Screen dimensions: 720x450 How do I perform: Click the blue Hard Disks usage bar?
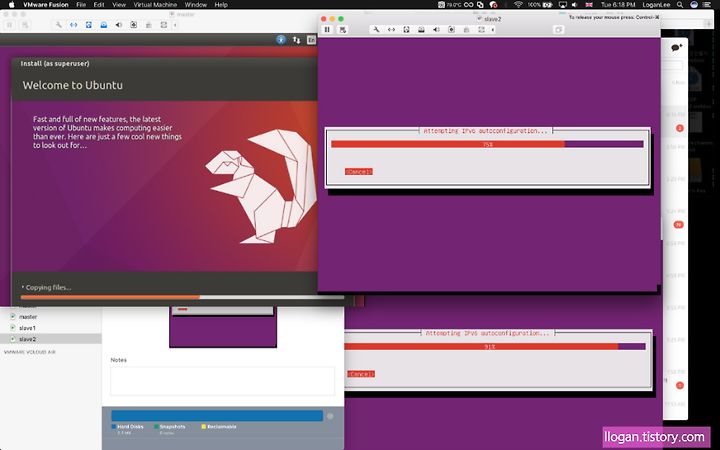pos(217,416)
